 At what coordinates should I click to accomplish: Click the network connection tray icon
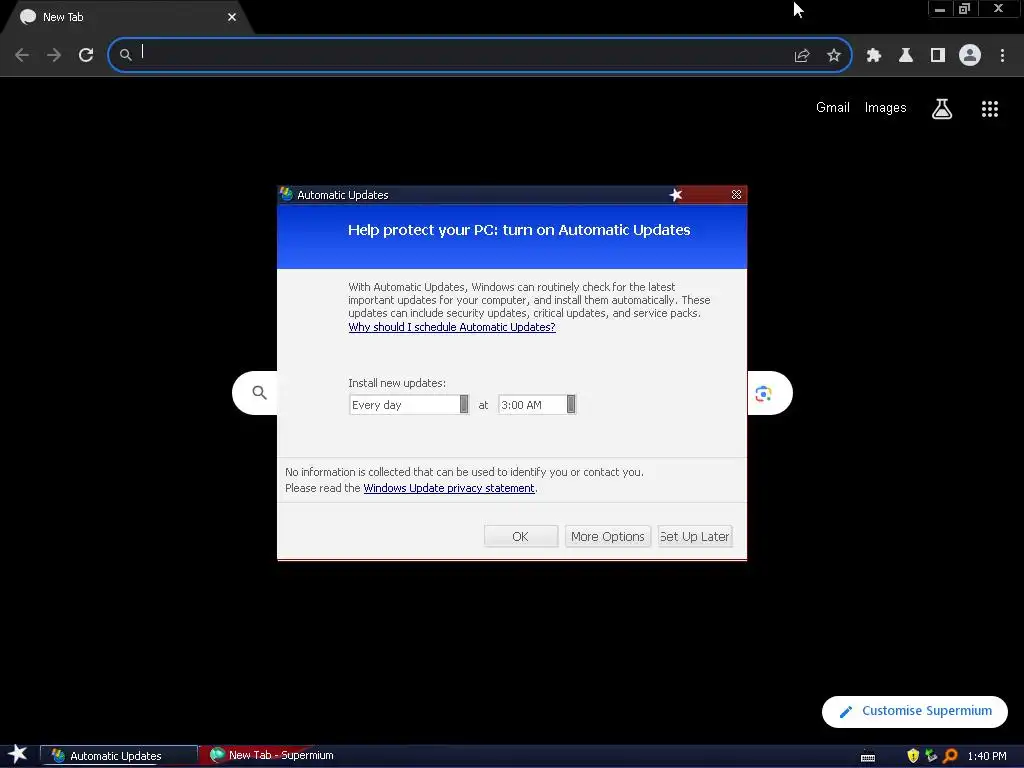point(931,756)
